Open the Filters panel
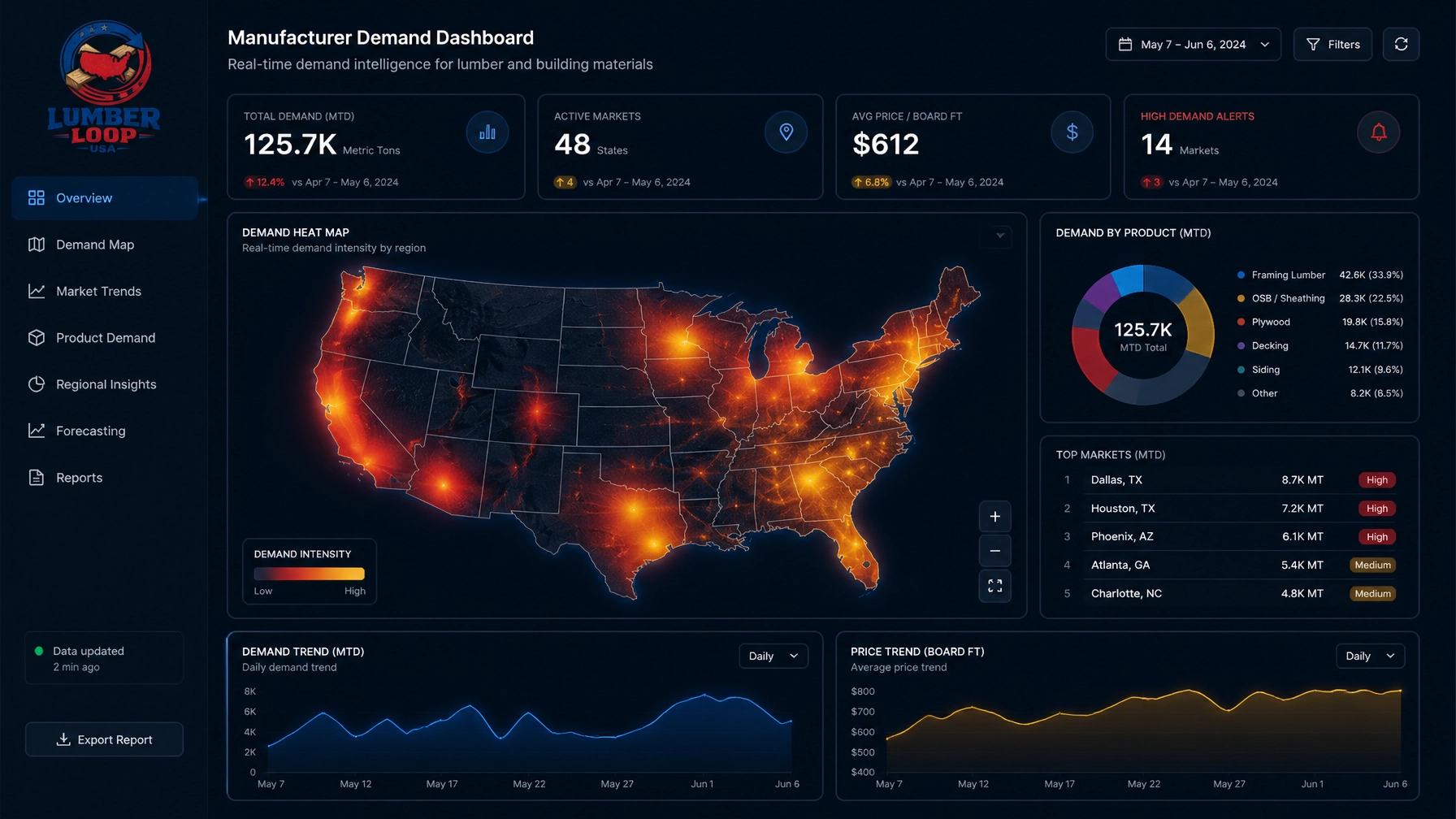 tap(1332, 45)
